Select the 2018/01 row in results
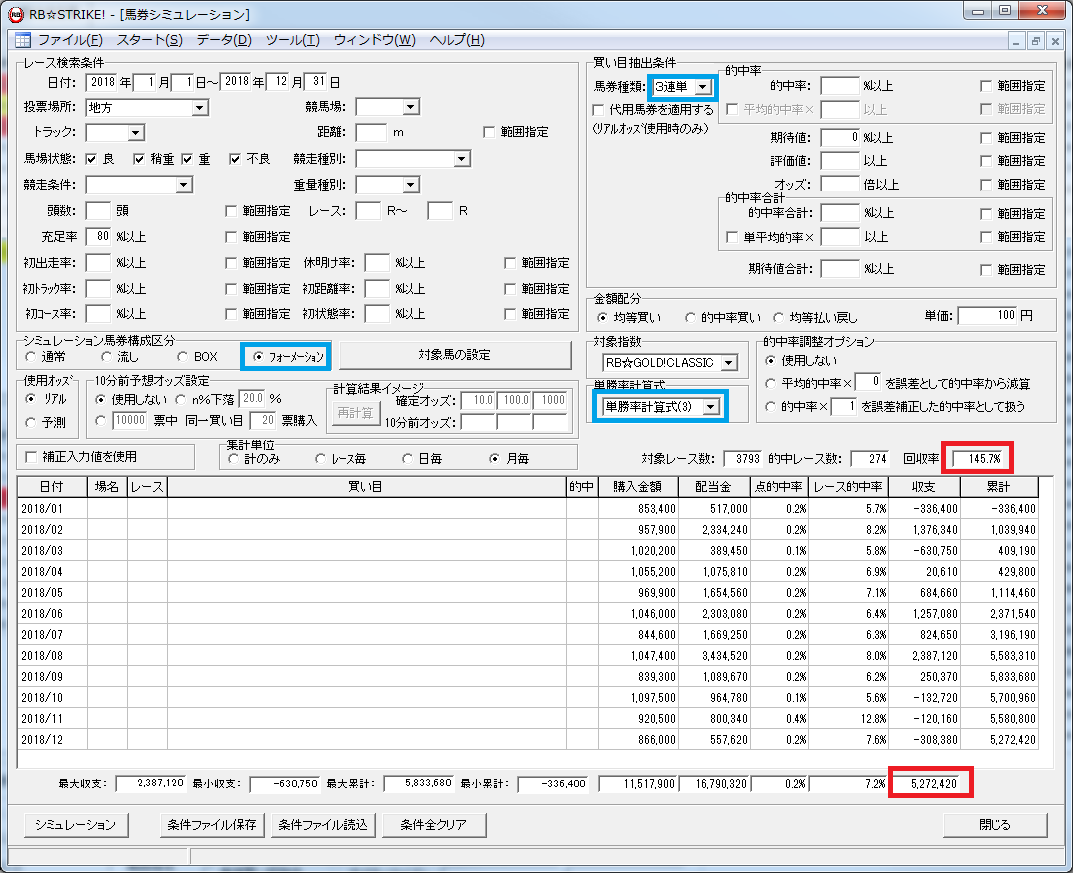Viewport: 1073px width, 873px height. tap(528, 508)
